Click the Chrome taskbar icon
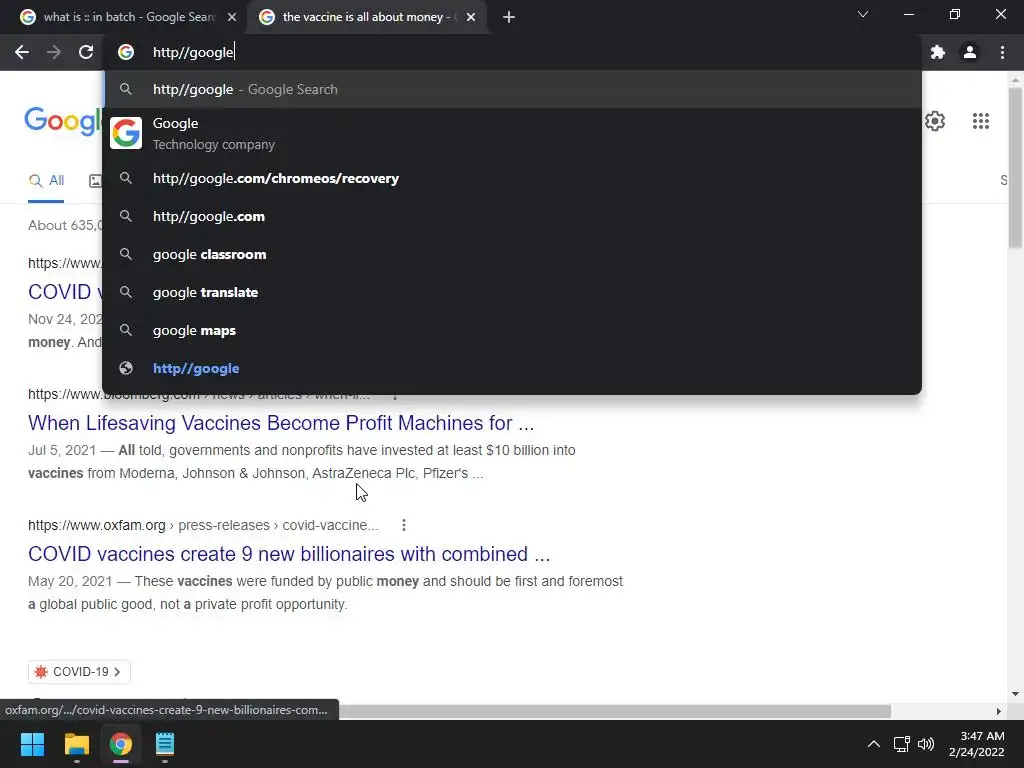The image size is (1024, 768). point(121,744)
